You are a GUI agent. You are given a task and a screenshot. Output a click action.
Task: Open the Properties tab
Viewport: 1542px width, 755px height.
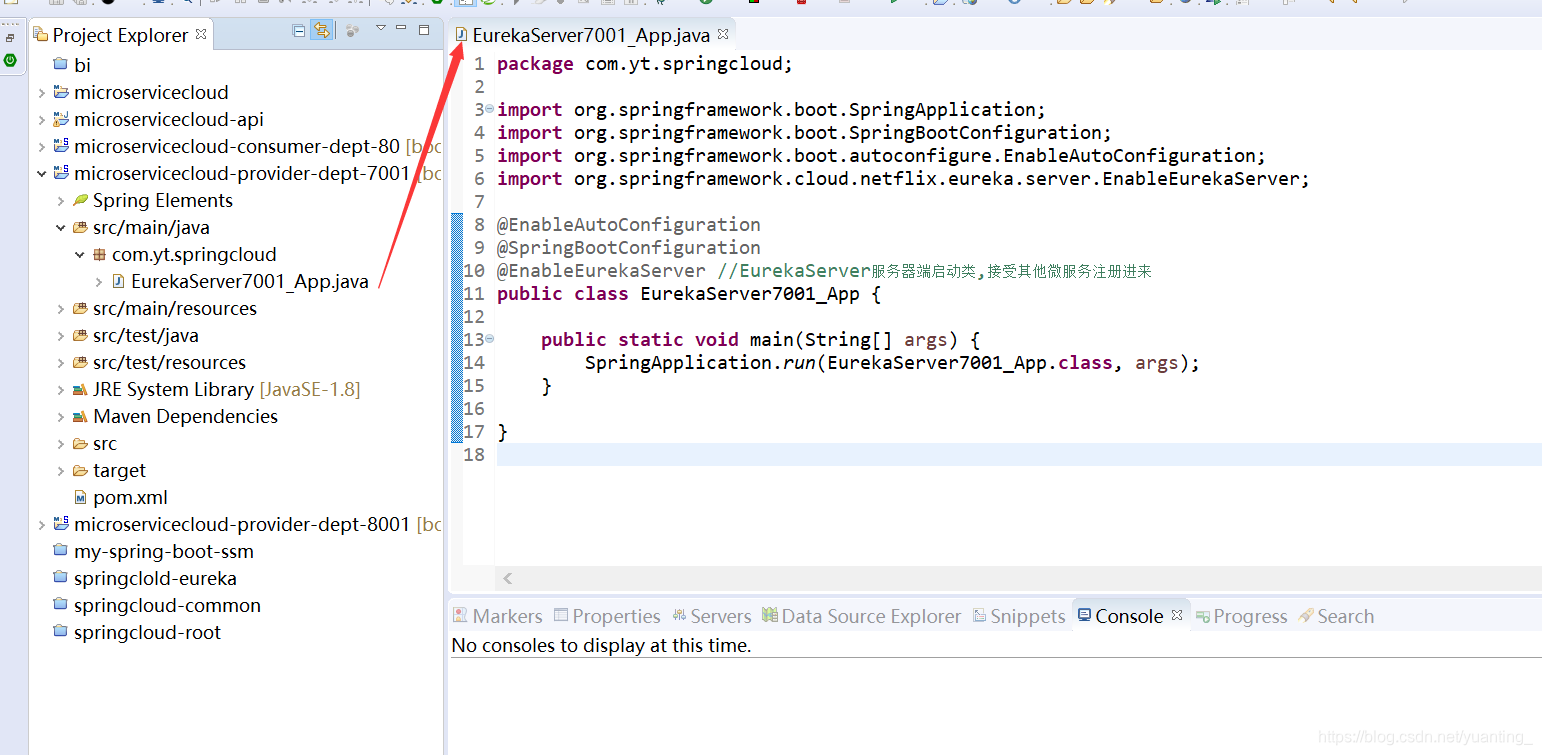pos(606,616)
